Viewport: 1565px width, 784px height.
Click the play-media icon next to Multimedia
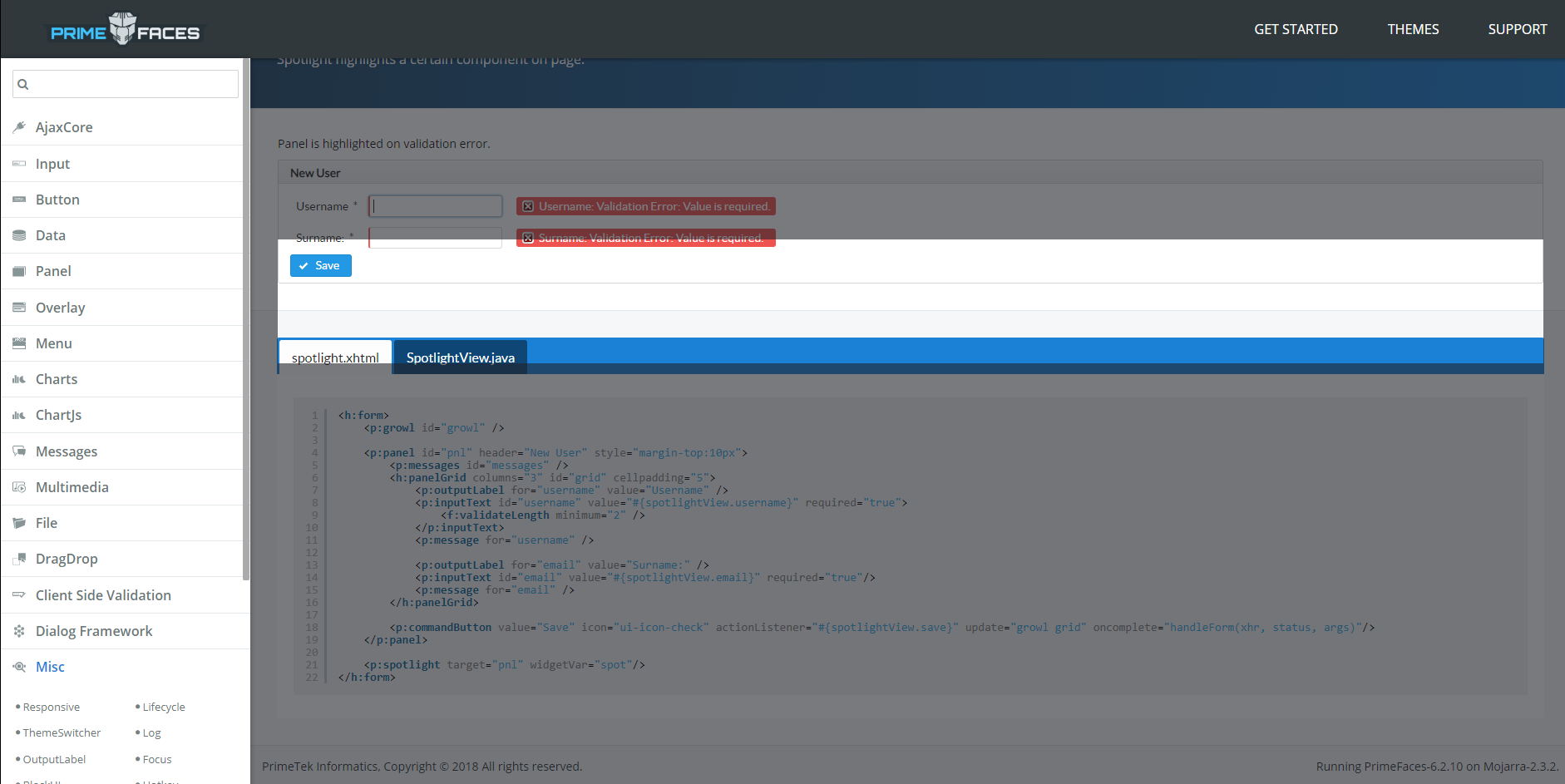pos(19,486)
